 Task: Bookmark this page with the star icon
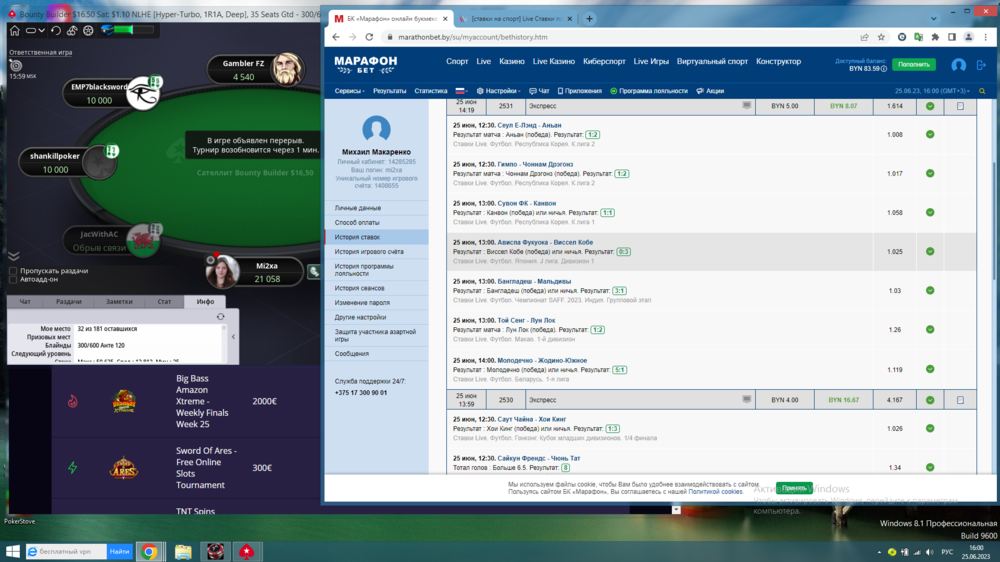click(881, 37)
